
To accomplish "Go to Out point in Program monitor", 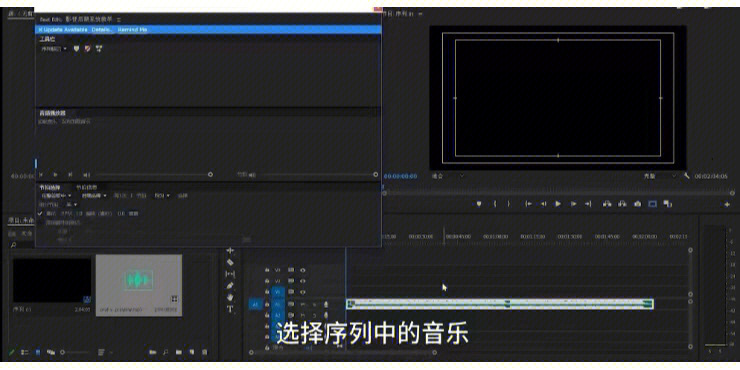I will [x=588, y=204].
